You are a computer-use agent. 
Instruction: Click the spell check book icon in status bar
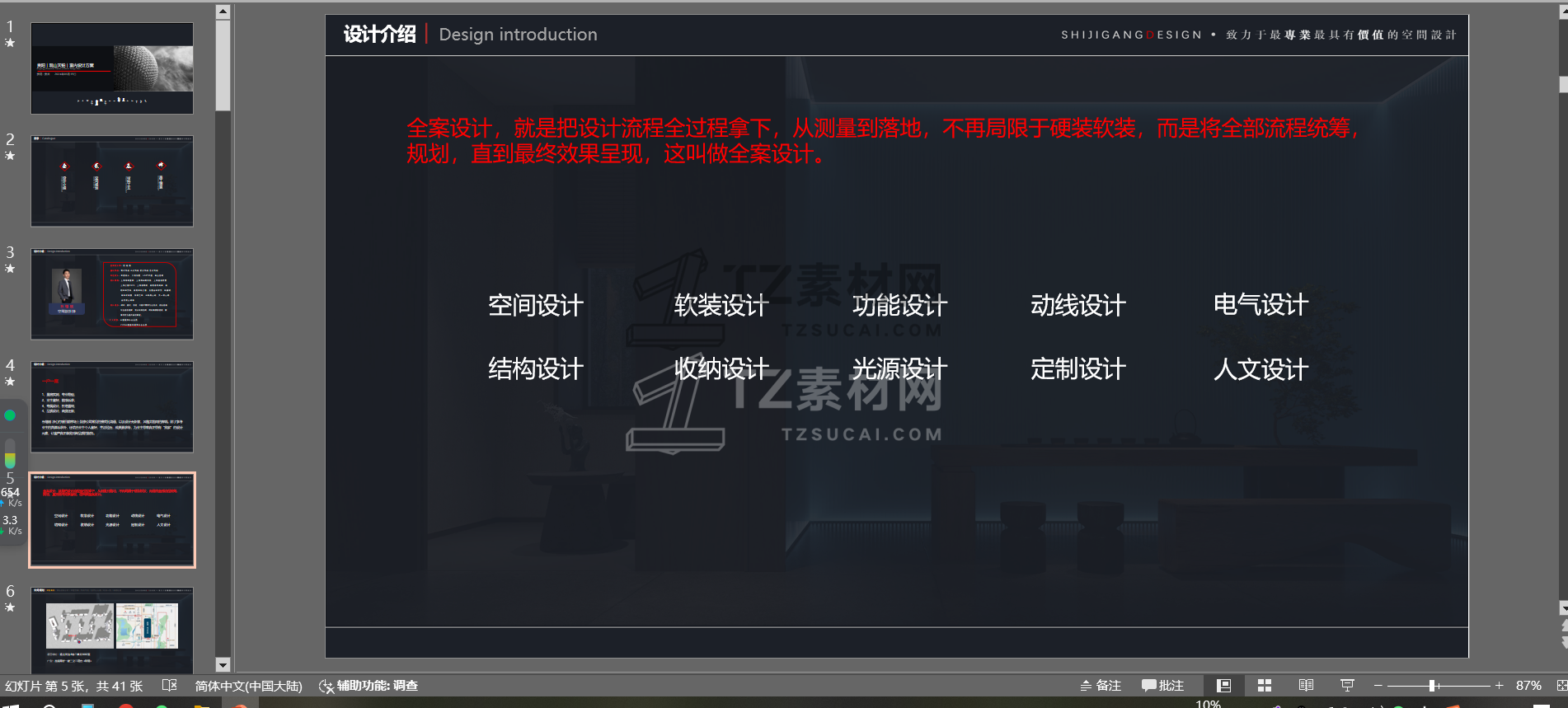(x=170, y=686)
